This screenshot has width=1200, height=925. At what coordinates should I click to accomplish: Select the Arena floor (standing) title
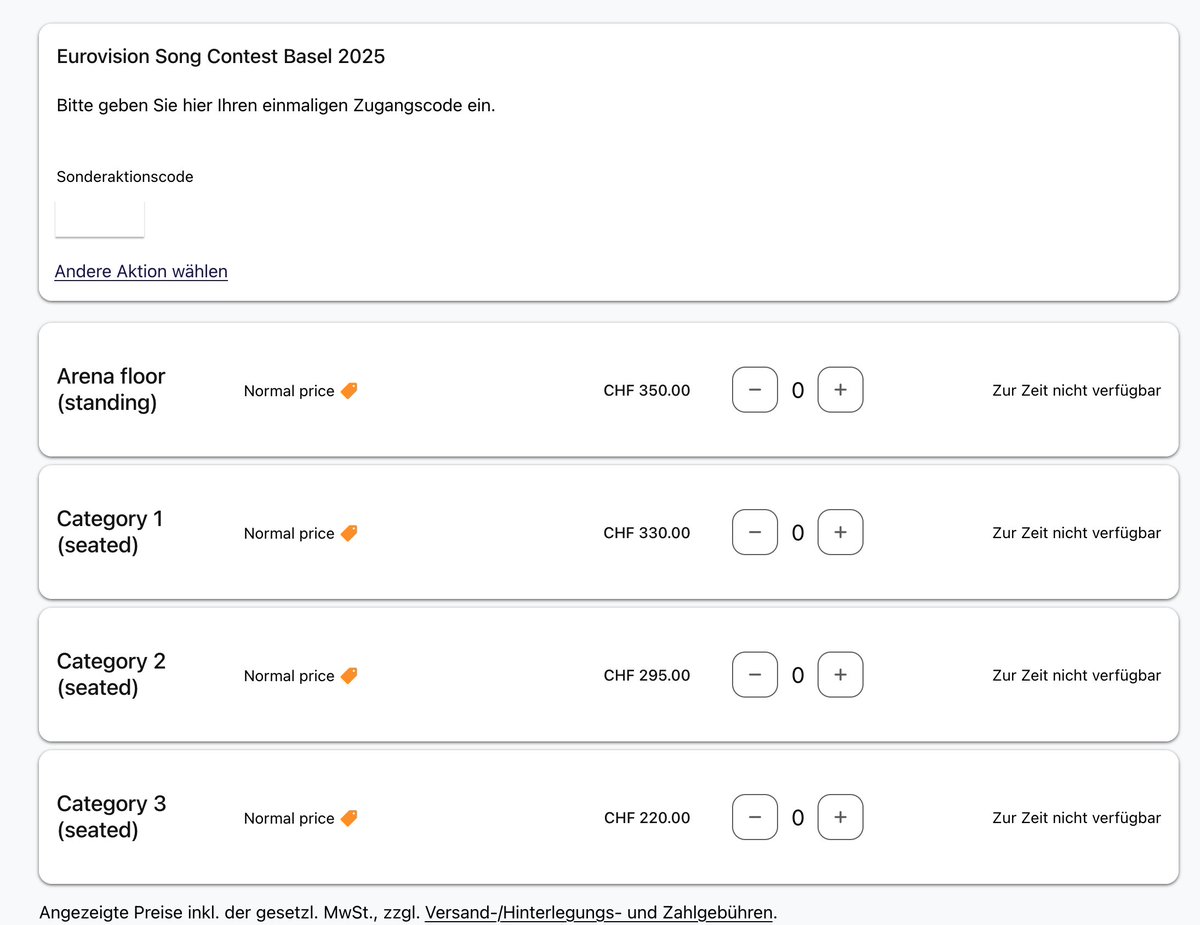(111, 389)
